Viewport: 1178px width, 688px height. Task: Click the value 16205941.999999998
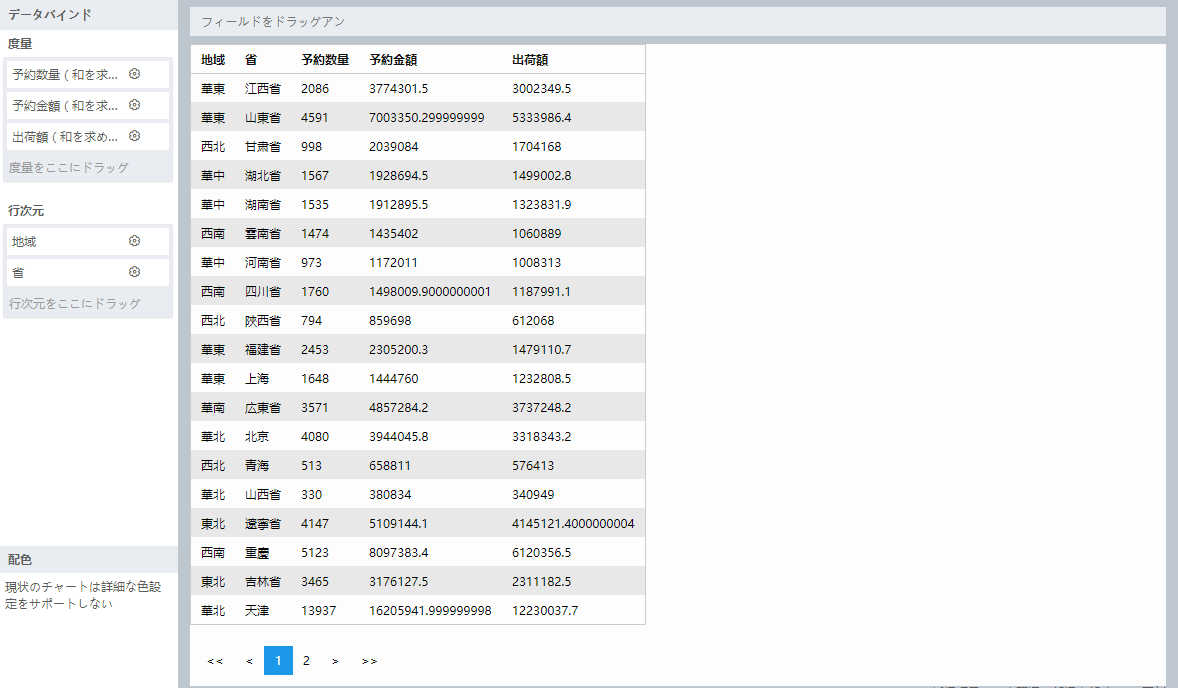[x=430, y=611]
